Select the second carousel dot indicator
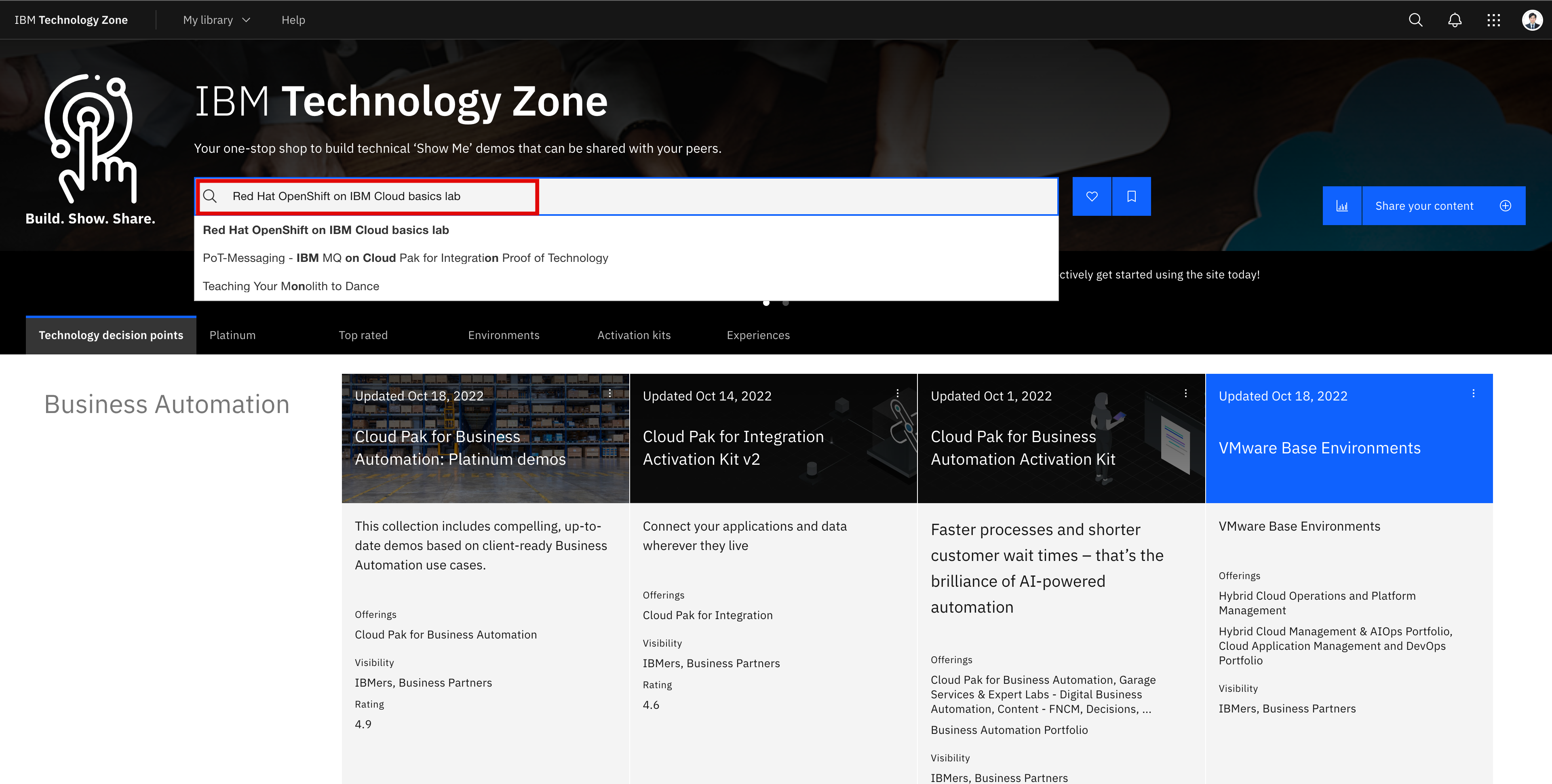The height and width of the screenshot is (784, 1552). tap(786, 303)
